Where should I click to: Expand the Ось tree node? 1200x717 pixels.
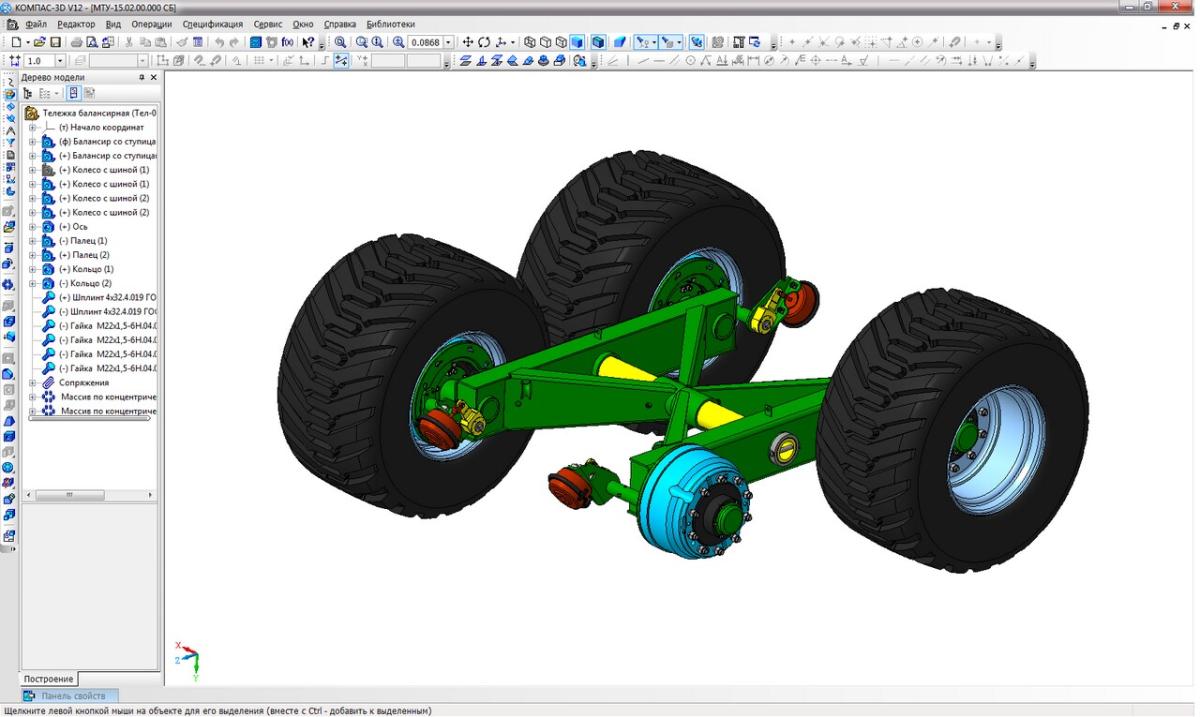(33, 227)
